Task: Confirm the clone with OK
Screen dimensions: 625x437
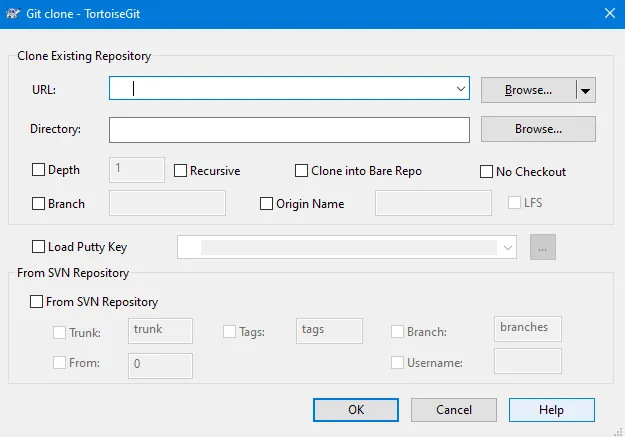Action: click(356, 409)
